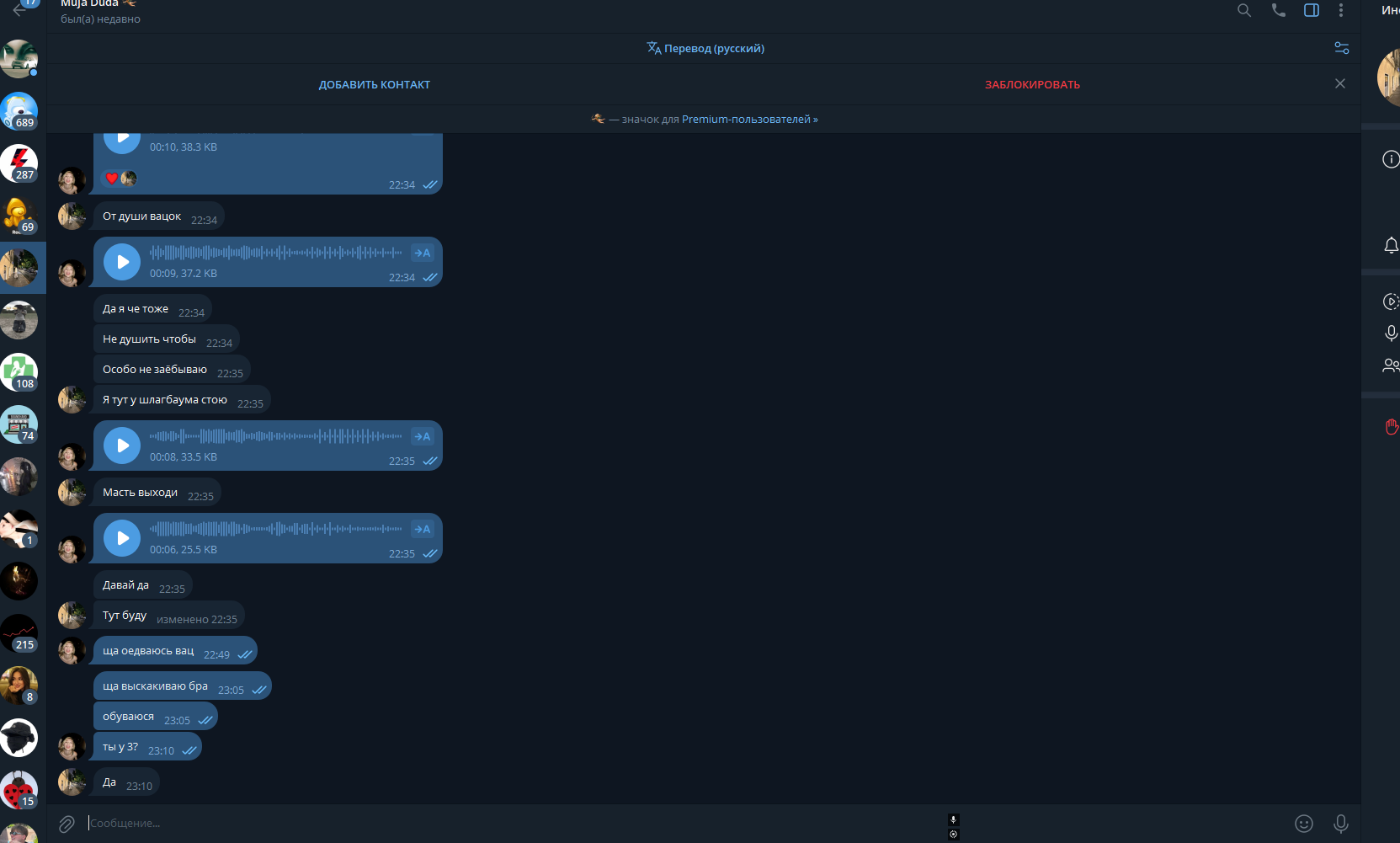Image resolution: width=1400 pixels, height=843 pixels.
Task: Record a voice message with microphone
Action: click(x=1340, y=824)
